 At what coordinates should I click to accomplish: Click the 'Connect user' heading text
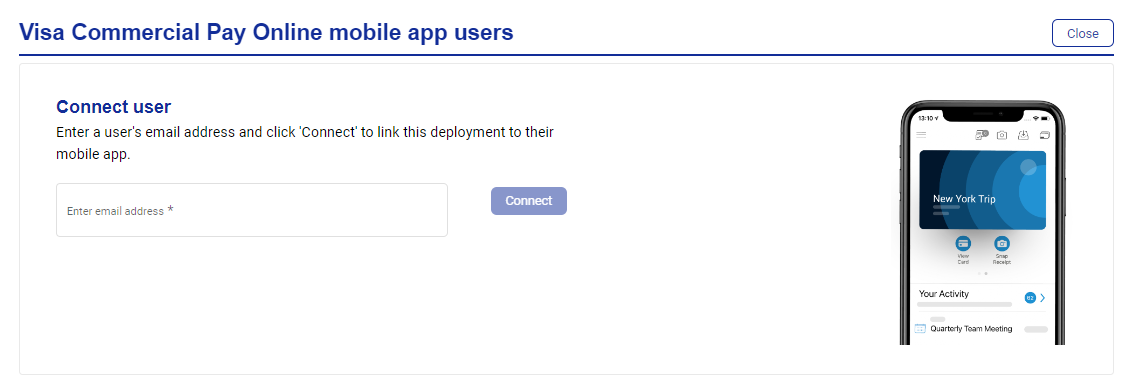113,107
